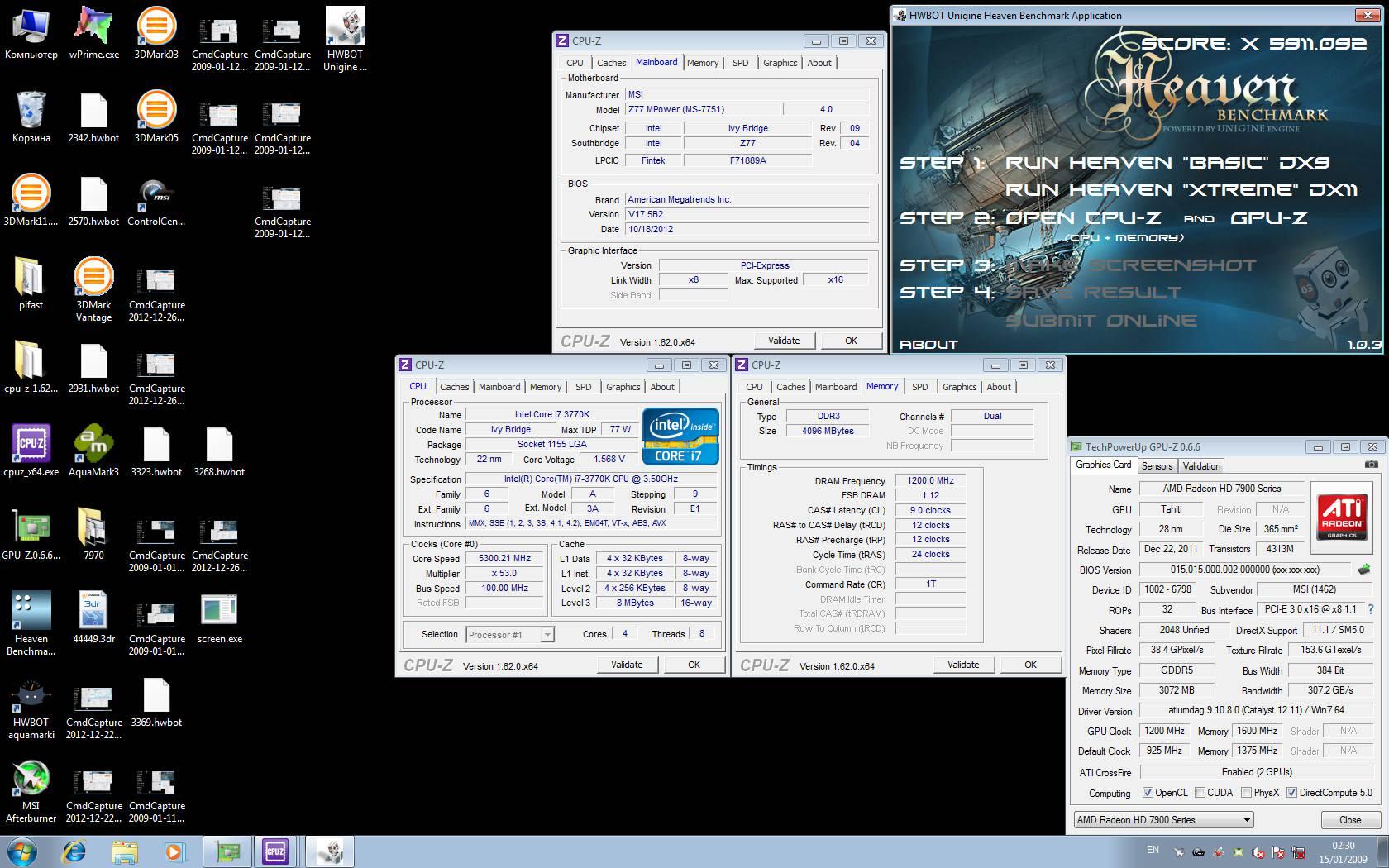The image size is (1389, 868).
Task: Click RUN HEAVEN "BASIC" DX9 step
Action: tap(1167, 163)
